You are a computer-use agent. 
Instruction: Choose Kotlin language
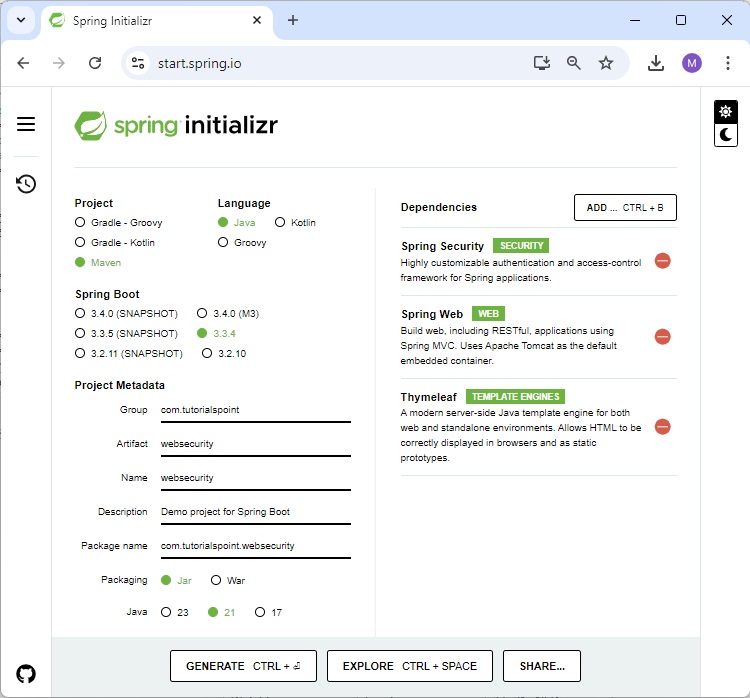click(295, 222)
